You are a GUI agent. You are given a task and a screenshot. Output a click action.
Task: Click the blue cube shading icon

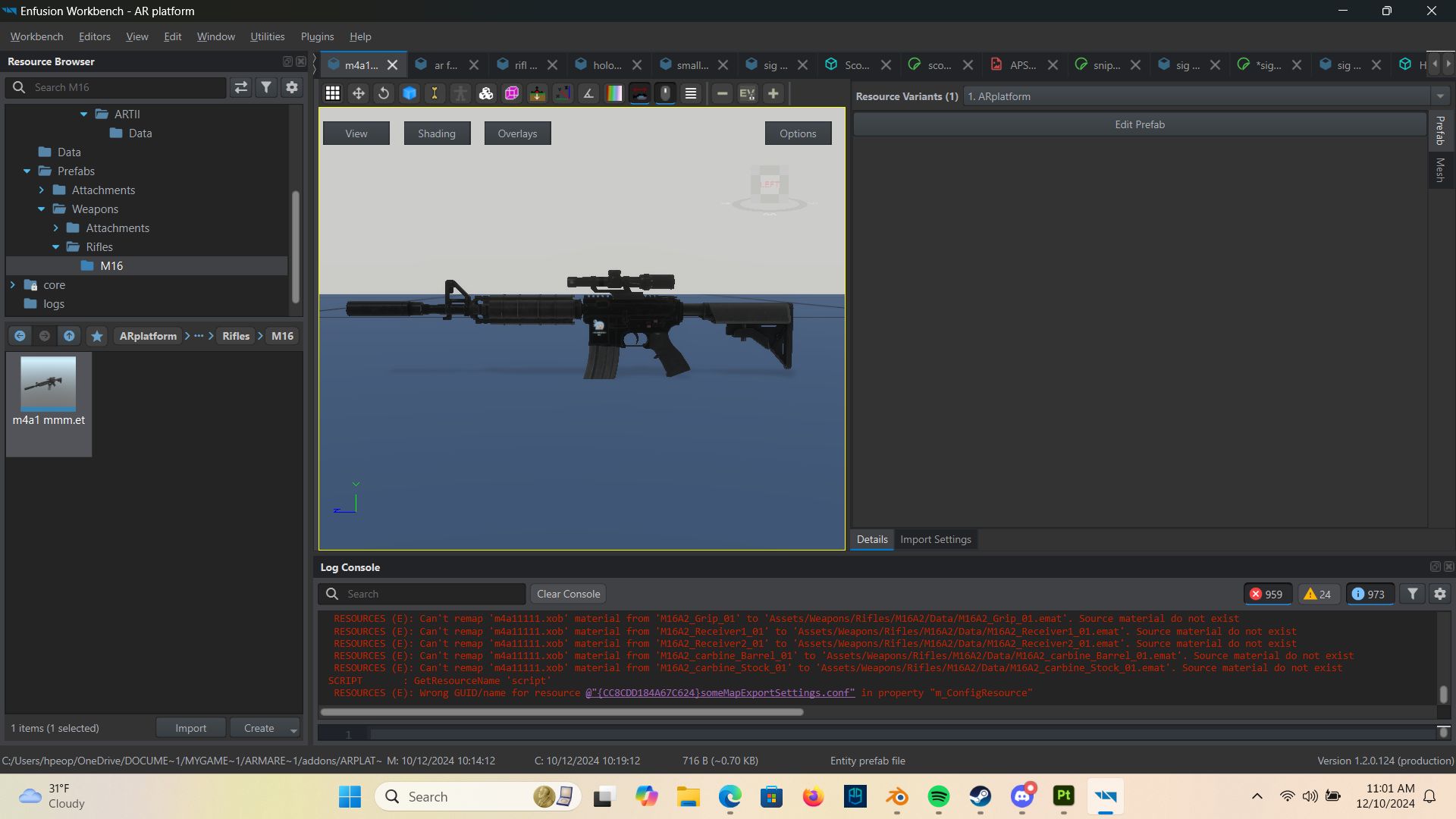pos(409,93)
